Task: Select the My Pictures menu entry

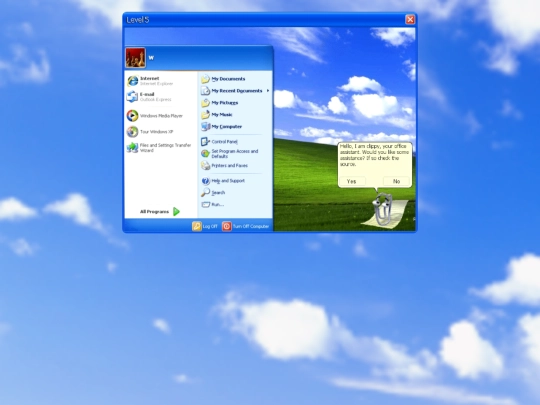Action: pyautogui.click(x=225, y=103)
